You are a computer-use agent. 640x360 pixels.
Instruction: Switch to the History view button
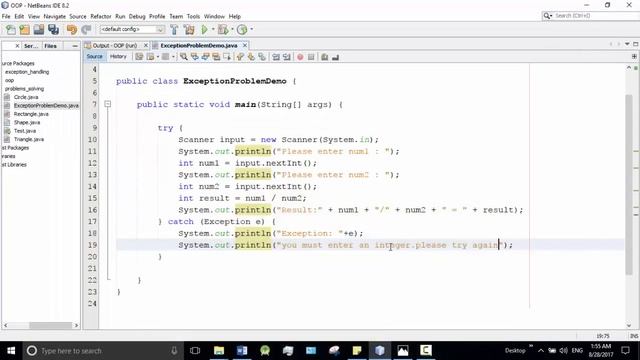(118, 57)
